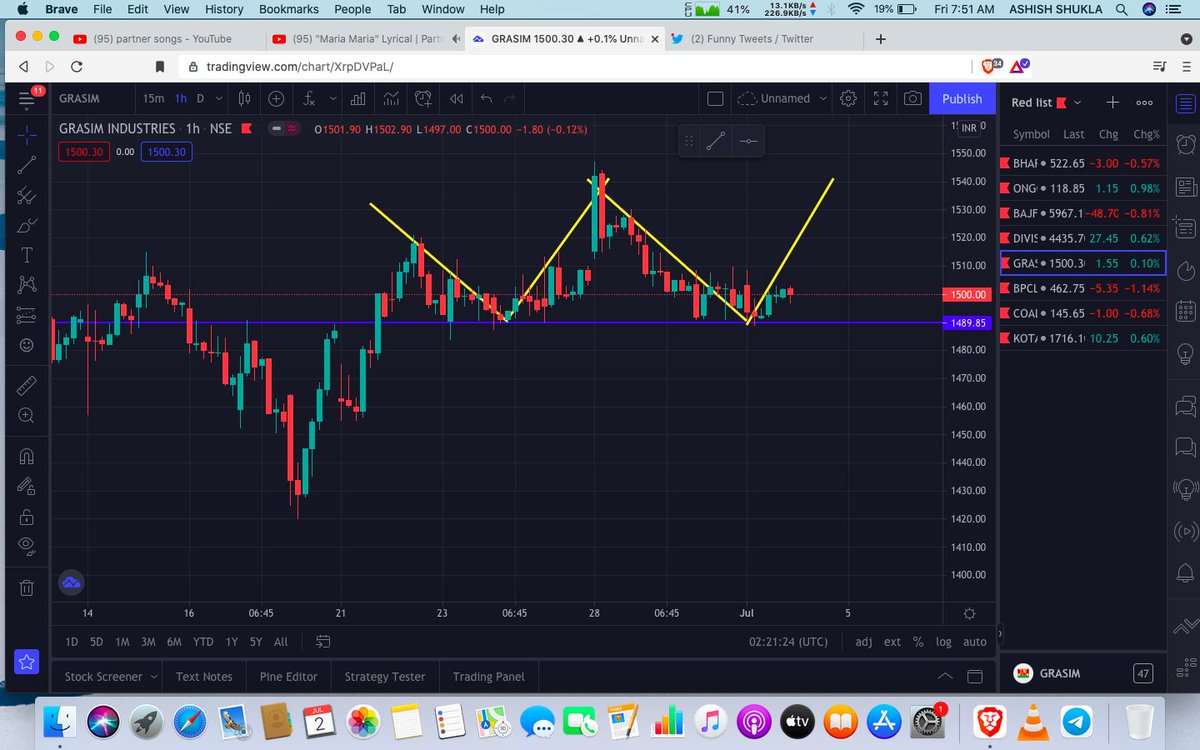This screenshot has height=750, width=1200.
Task: Expand the bottom panel with chevron up
Action: pos(945,676)
